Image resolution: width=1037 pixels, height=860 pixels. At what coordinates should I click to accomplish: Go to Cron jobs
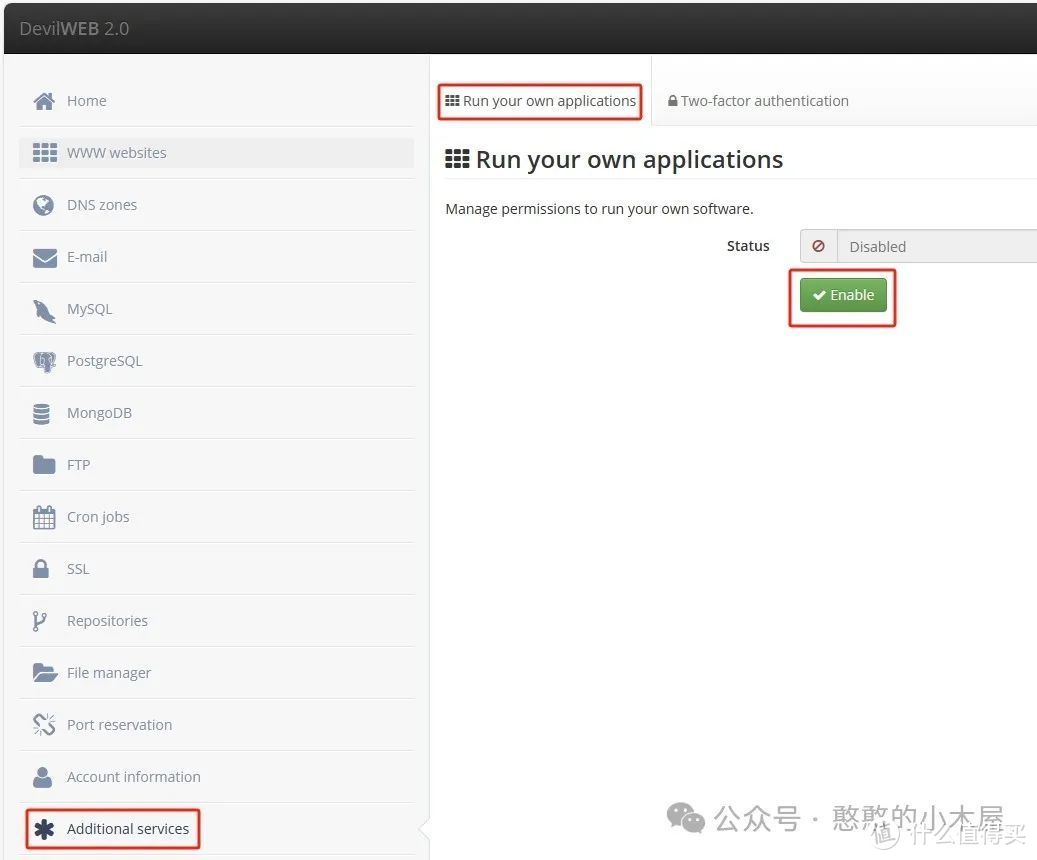tap(216, 517)
